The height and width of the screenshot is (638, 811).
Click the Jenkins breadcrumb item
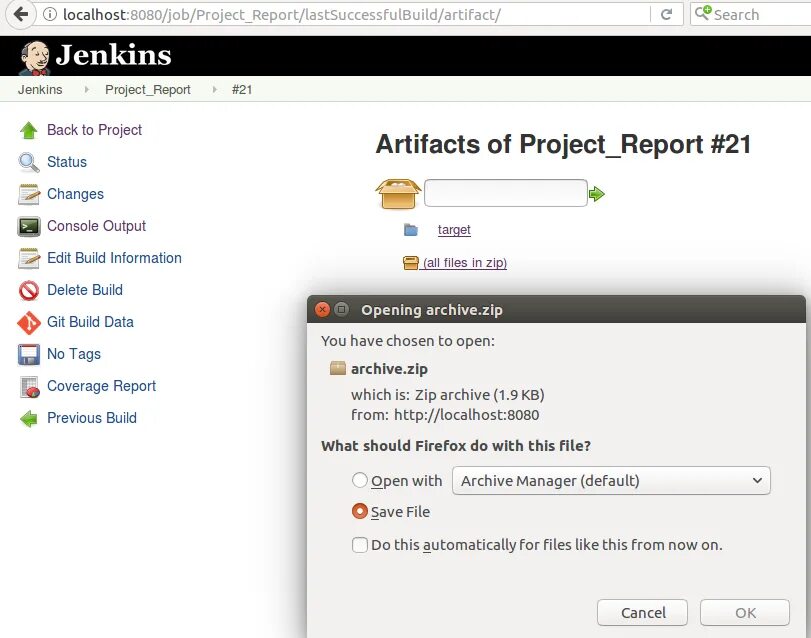[40, 89]
